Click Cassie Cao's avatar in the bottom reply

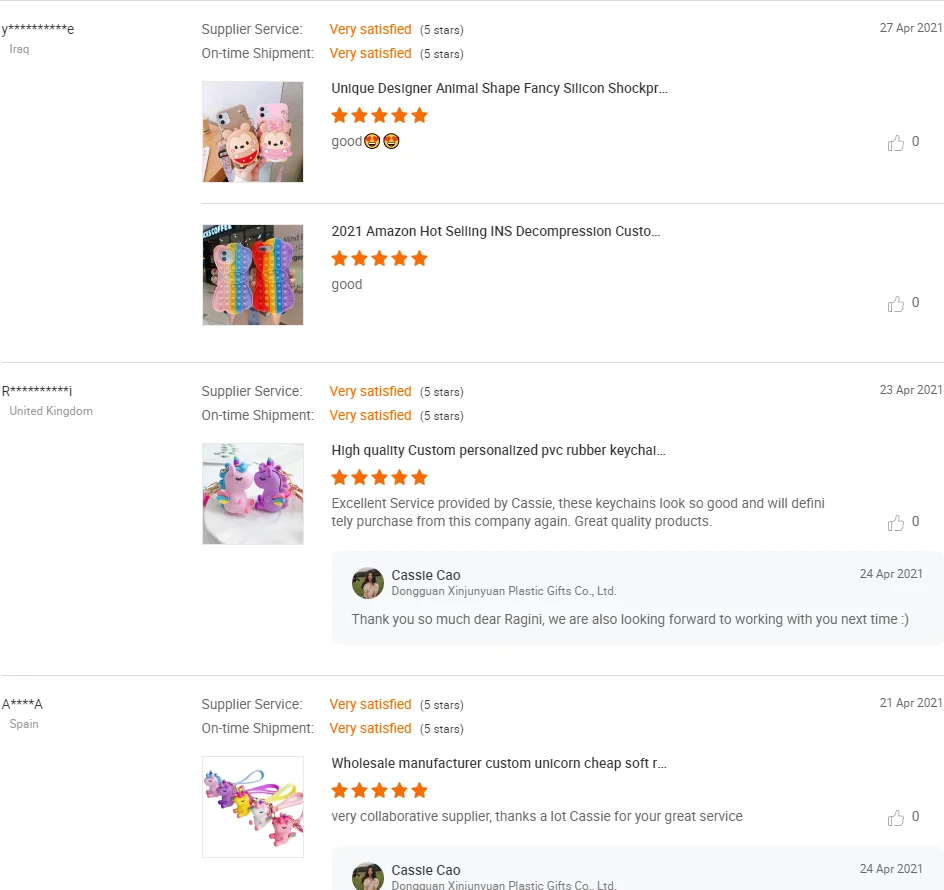pyautogui.click(x=368, y=876)
